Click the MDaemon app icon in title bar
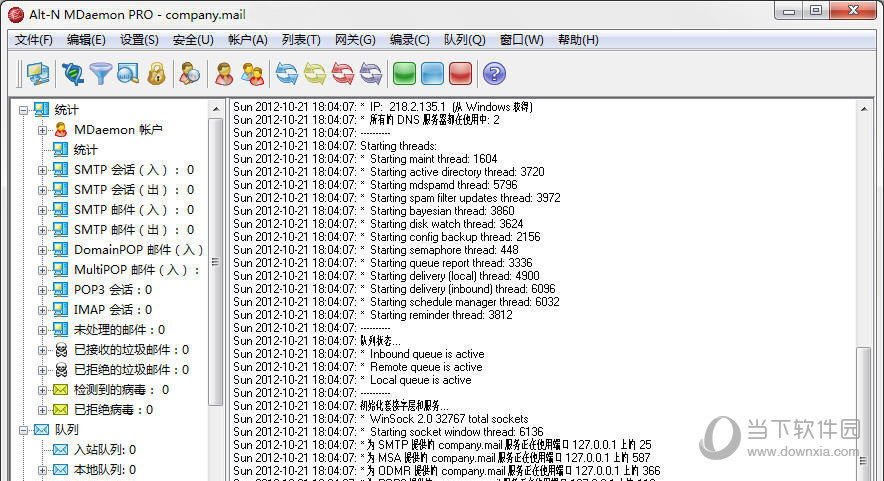This screenshot has width=884, height=481. [16, 15]
